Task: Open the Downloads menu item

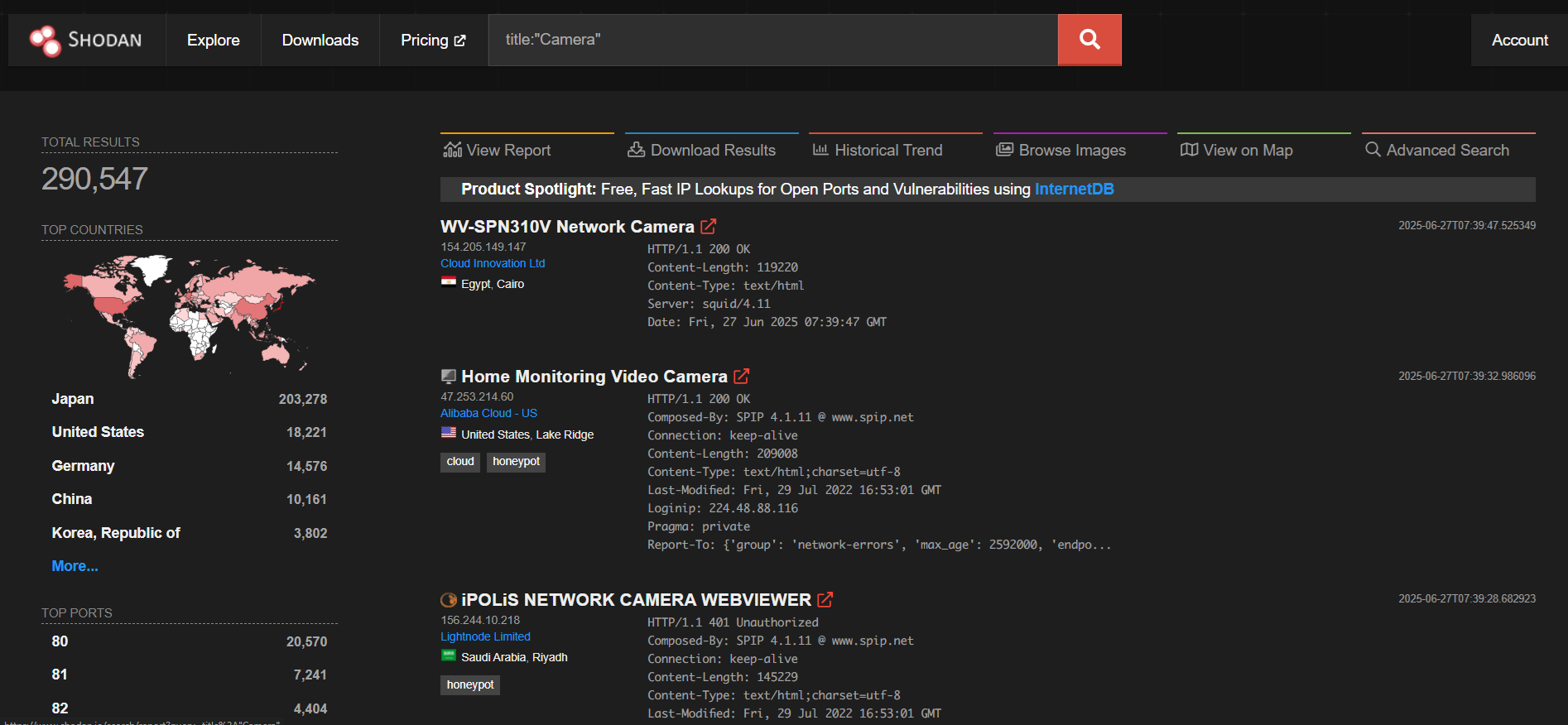Action: point(320,40)
